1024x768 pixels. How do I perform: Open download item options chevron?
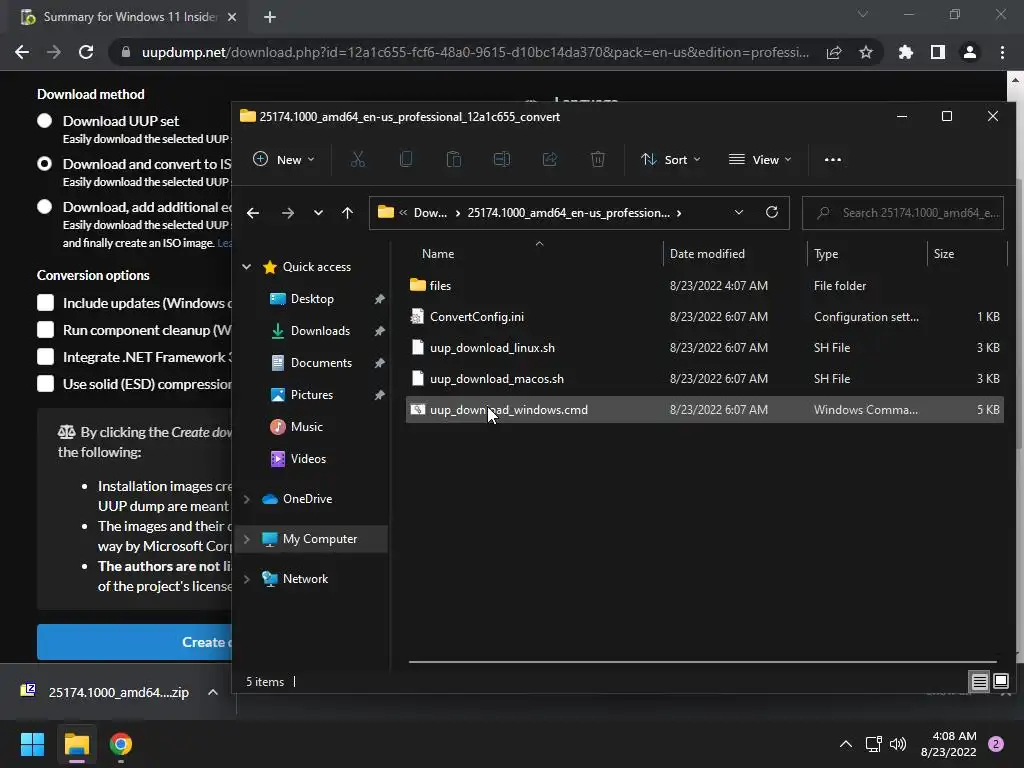(213, 692)
